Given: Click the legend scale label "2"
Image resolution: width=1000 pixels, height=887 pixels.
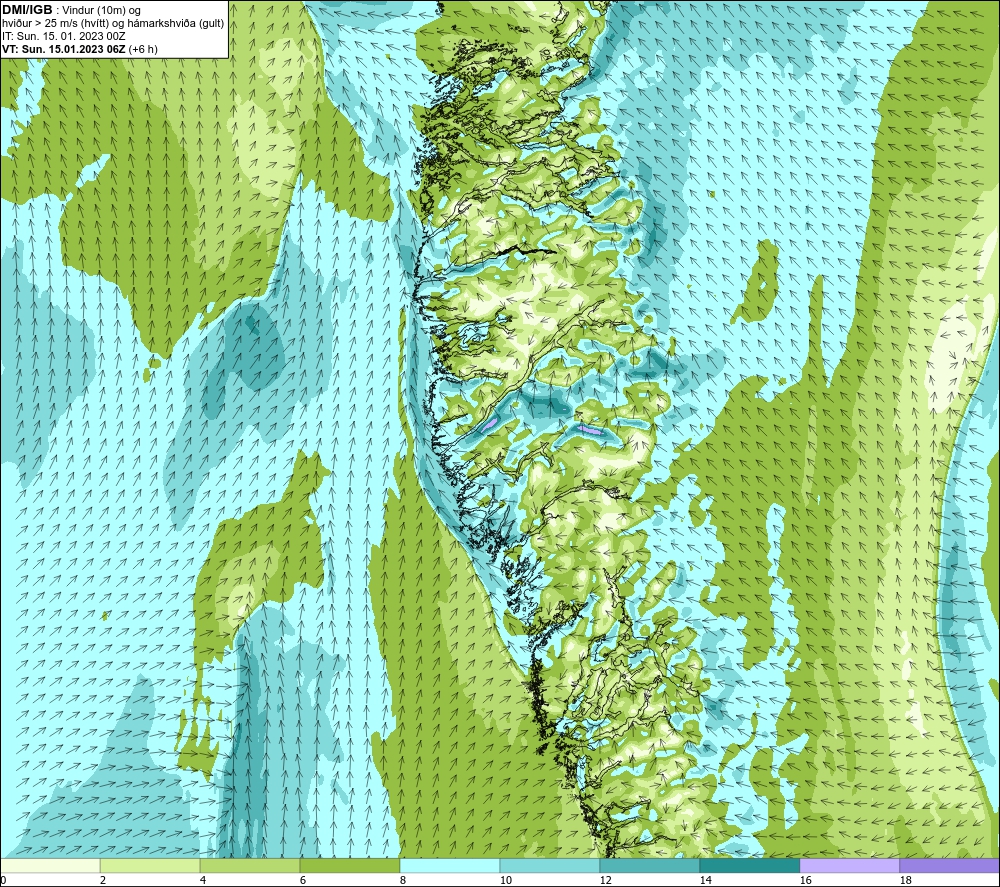Looking at the screenshot, I should click(103, 881).
